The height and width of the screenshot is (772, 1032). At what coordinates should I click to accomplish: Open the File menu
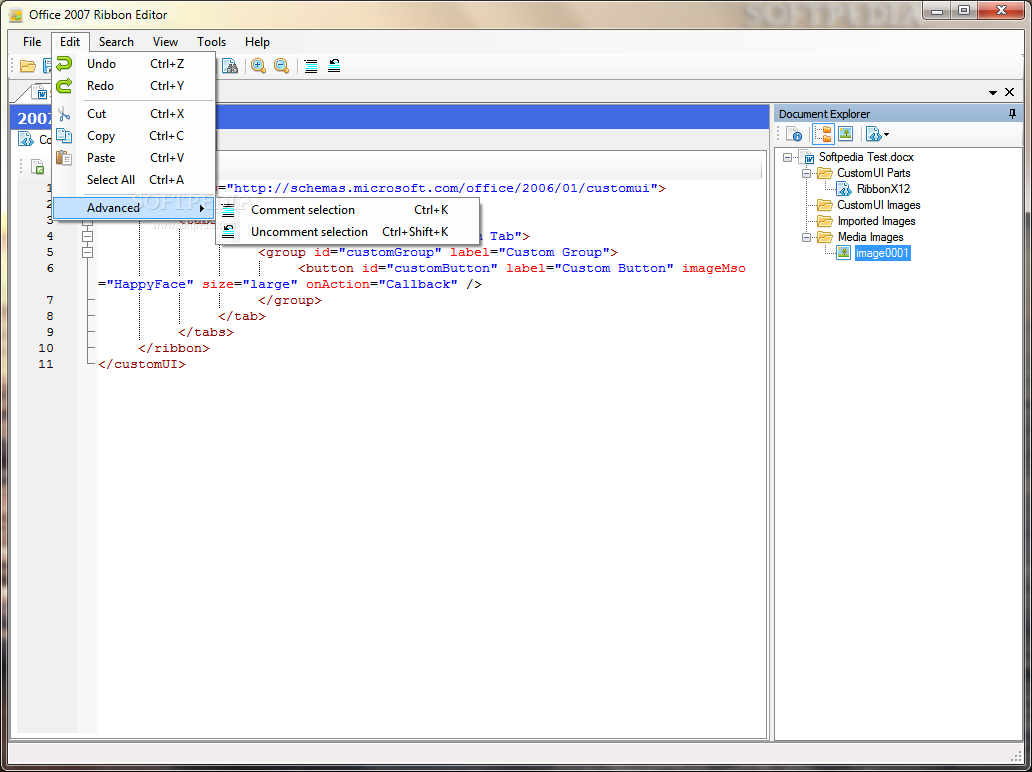[x=32, y=41]
